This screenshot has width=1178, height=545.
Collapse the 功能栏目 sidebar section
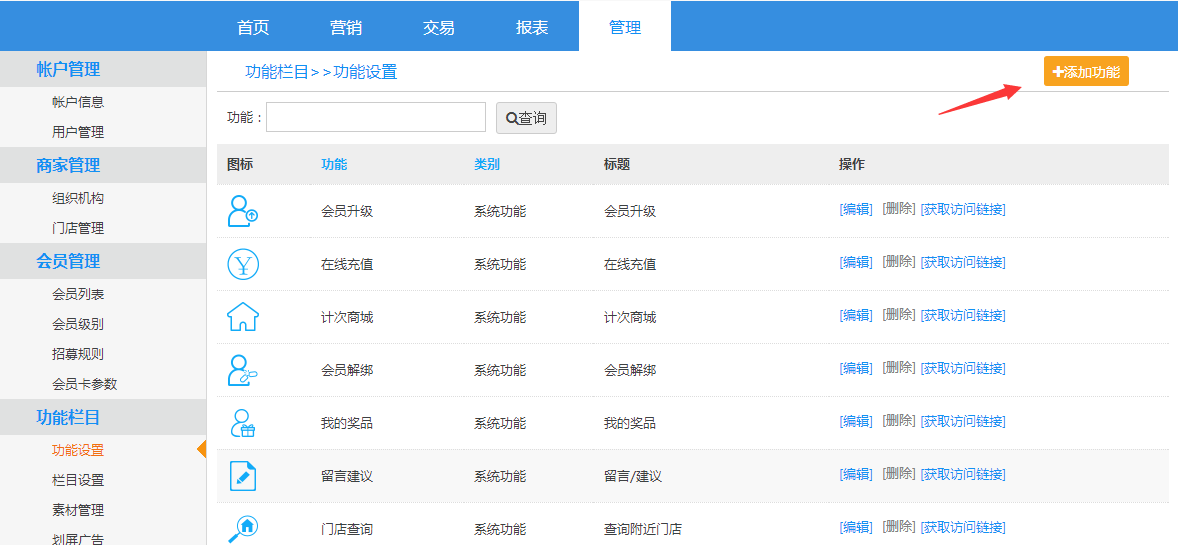coord(103,417)
